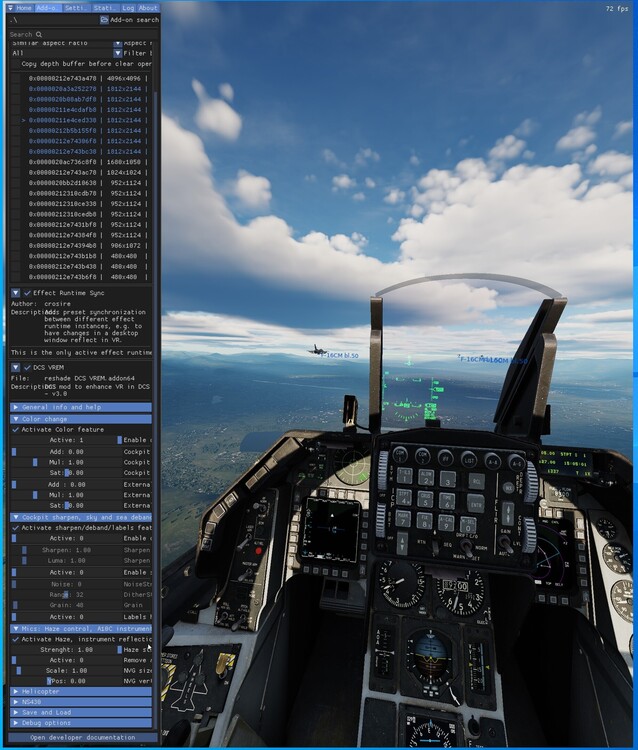Select buffer row 0x00000211e4ced338
The height and width of the screenshot is (750, 638).
(86, 120)
